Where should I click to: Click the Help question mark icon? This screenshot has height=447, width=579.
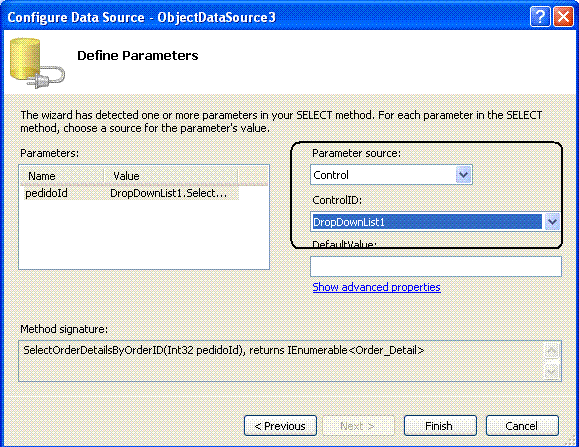pos(540,17)
